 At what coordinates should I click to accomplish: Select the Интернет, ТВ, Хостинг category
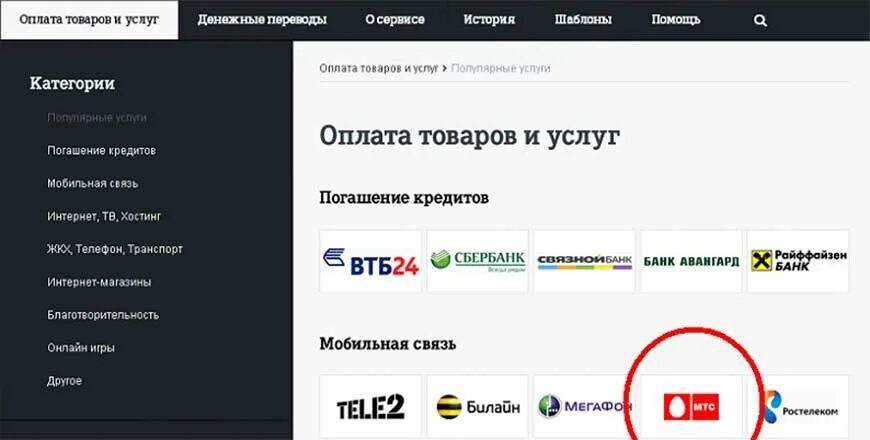click(104, 216)
